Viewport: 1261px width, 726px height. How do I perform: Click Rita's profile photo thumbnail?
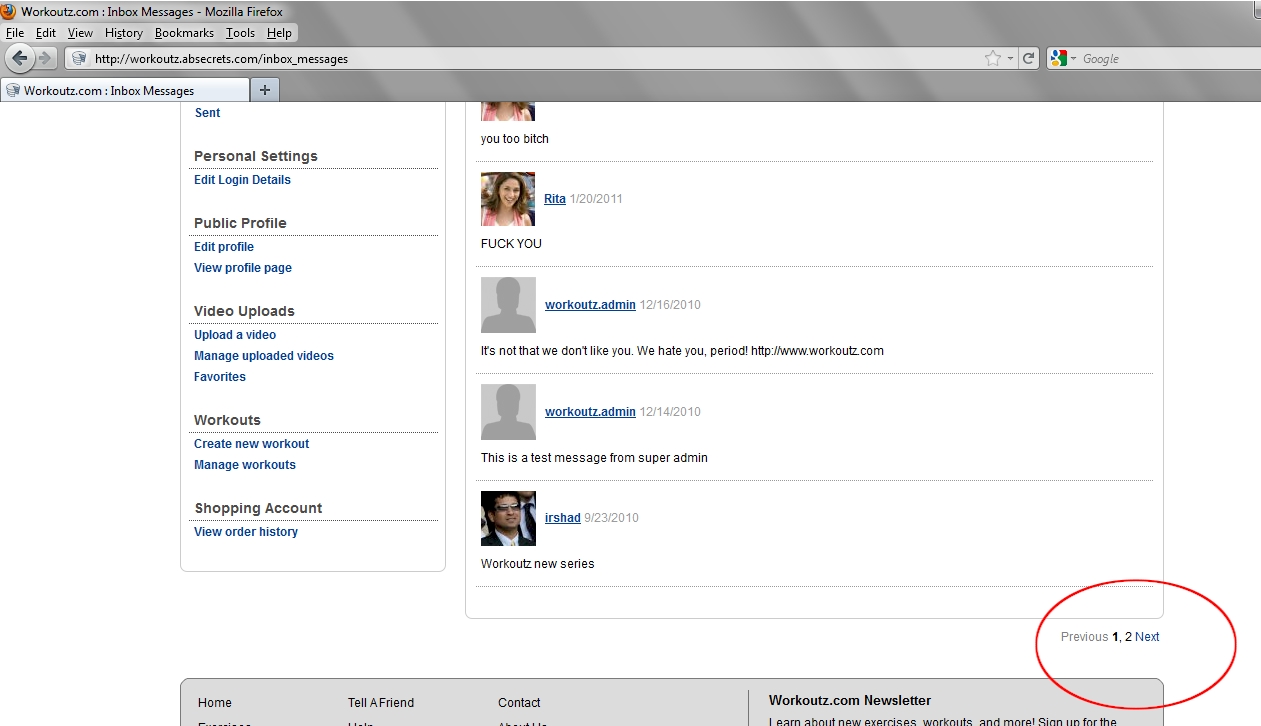click(508, 199)
